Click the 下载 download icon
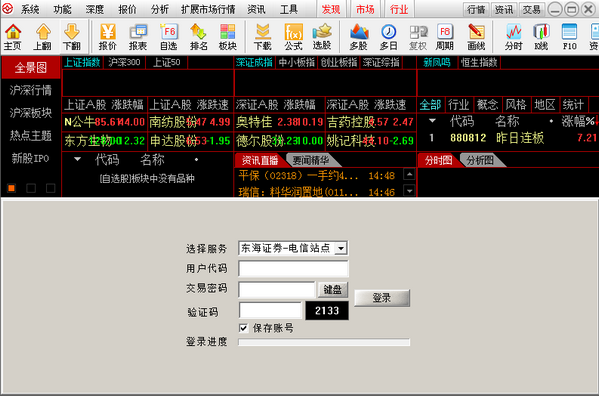Viewport: 599px width, 396px height. pos(263,37)
